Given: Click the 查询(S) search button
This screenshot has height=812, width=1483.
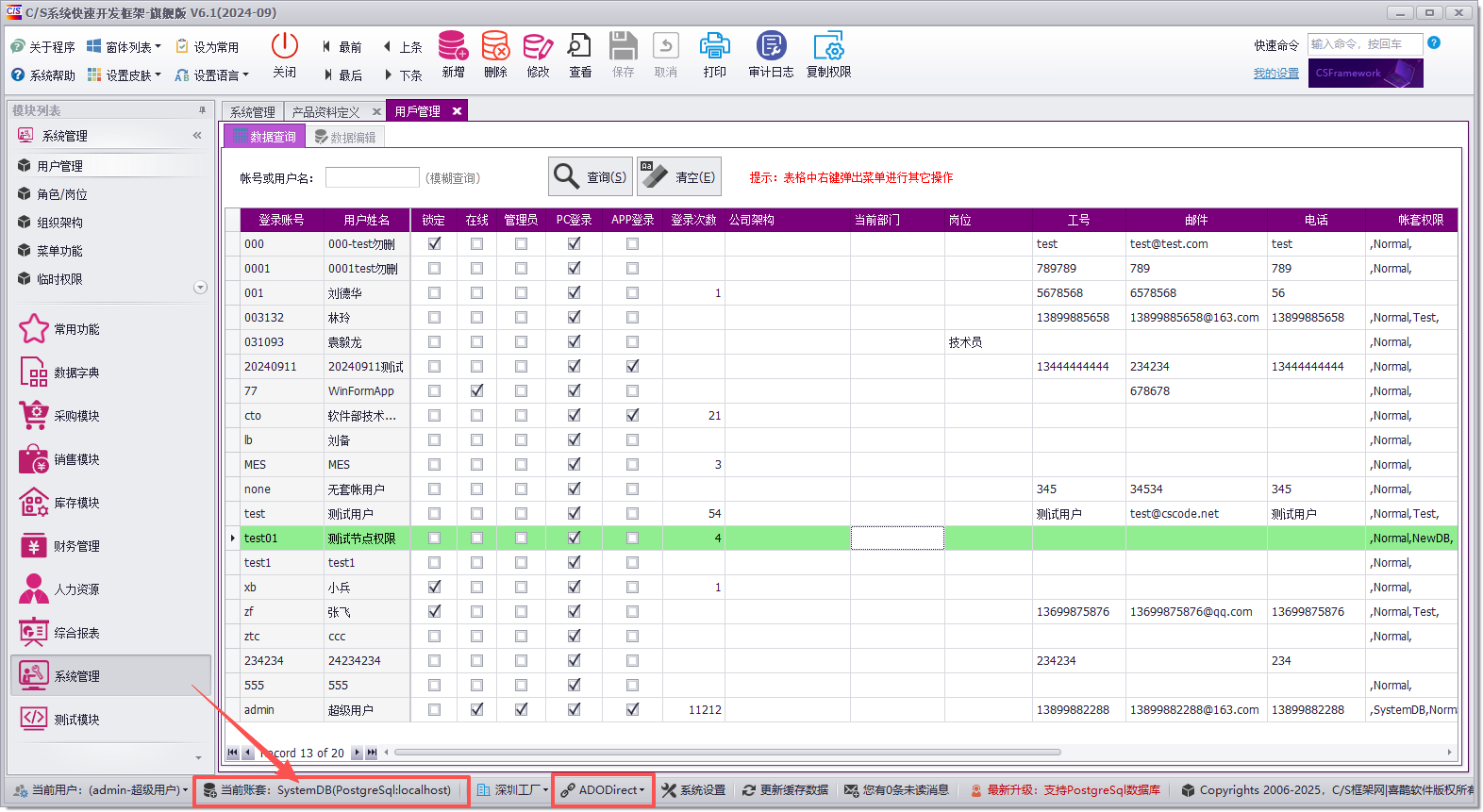Looking at the screenshot, I should click(x=590, y=176).
